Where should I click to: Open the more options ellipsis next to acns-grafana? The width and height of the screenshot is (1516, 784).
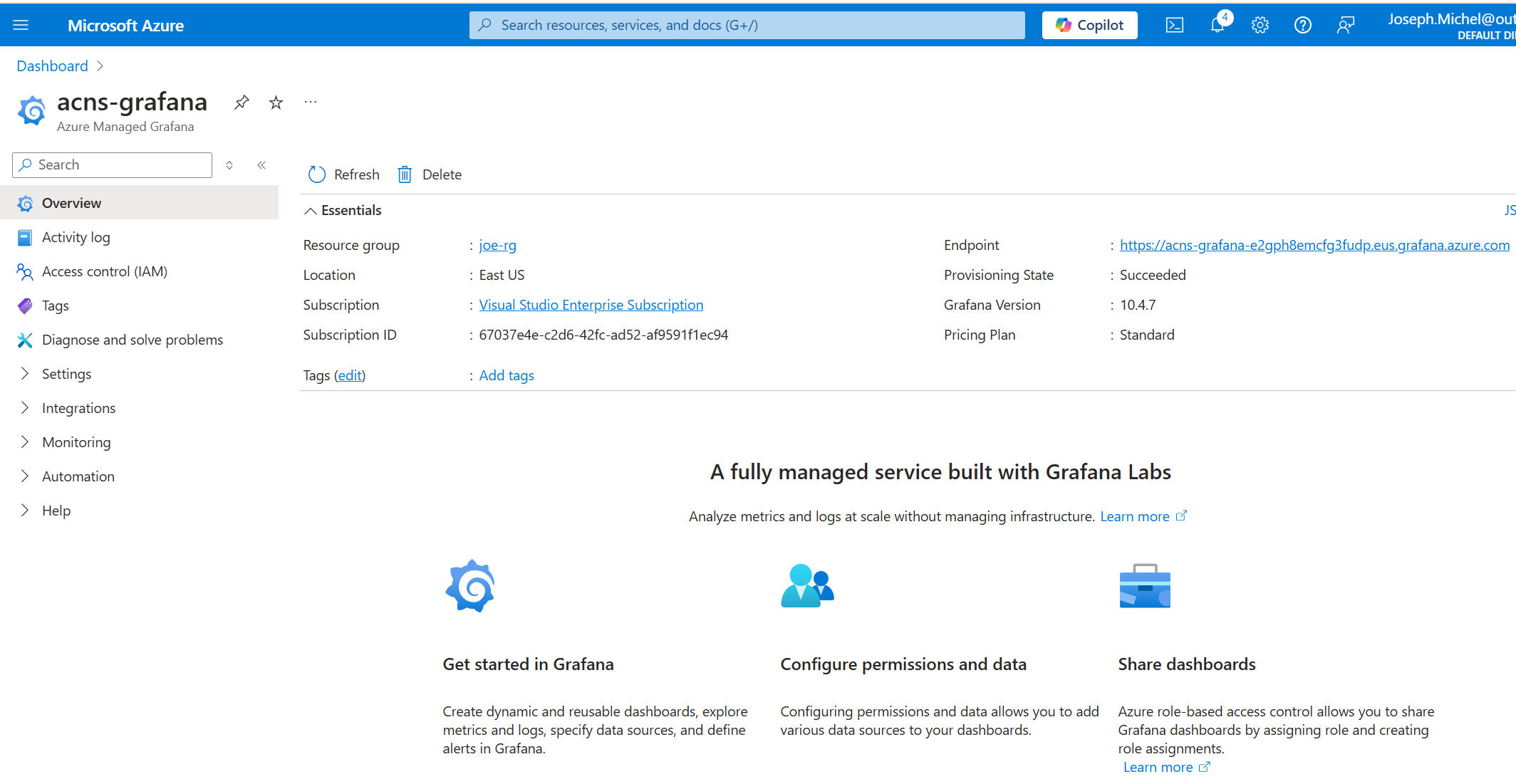pos(311,102)
